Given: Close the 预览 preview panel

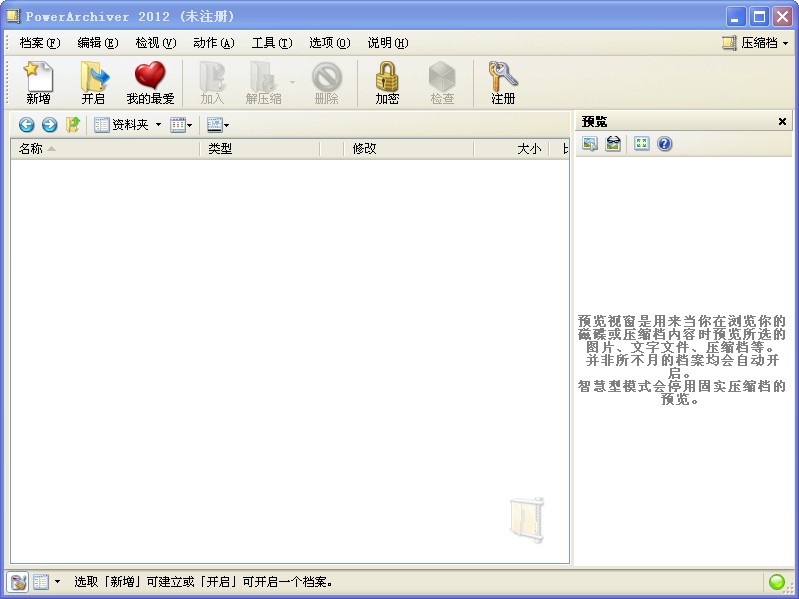Looking at the screenshot, I should tap(782, 122).
